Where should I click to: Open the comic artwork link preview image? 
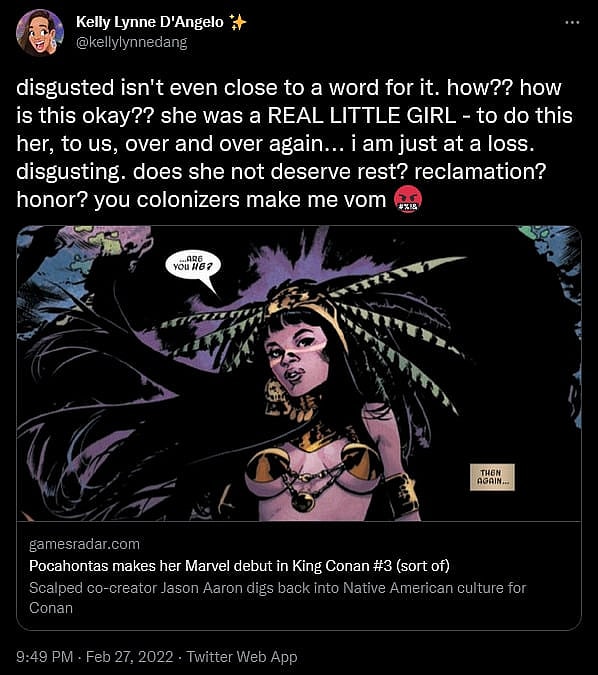(299, 373)
